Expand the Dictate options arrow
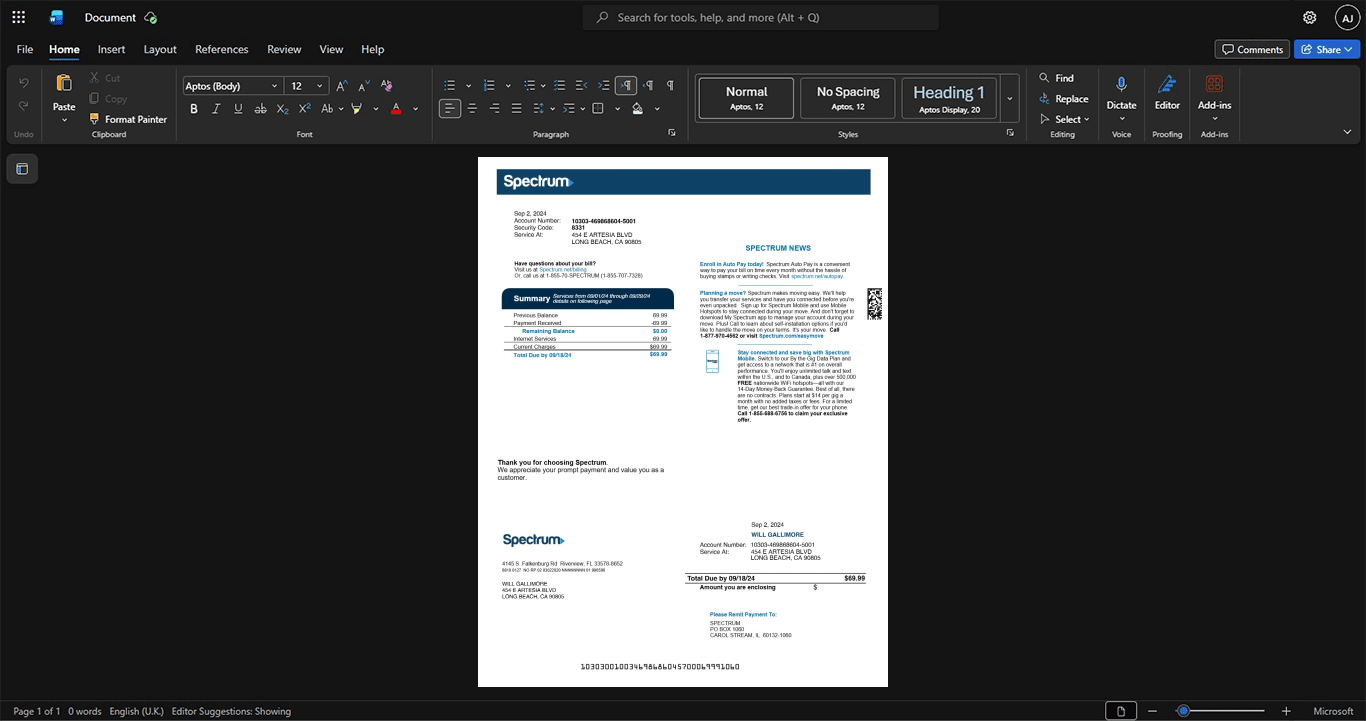Screen dimensions: 1366x721 pos(1121,119)
